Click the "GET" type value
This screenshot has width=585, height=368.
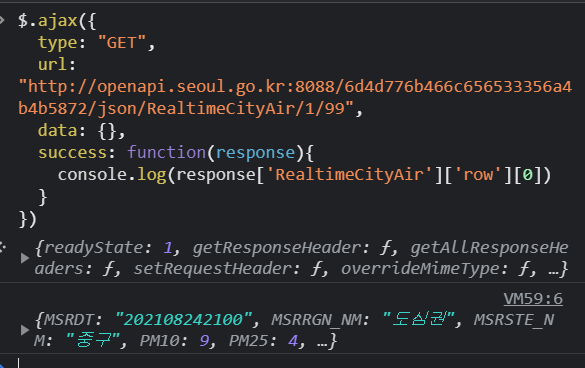[122, 43]
